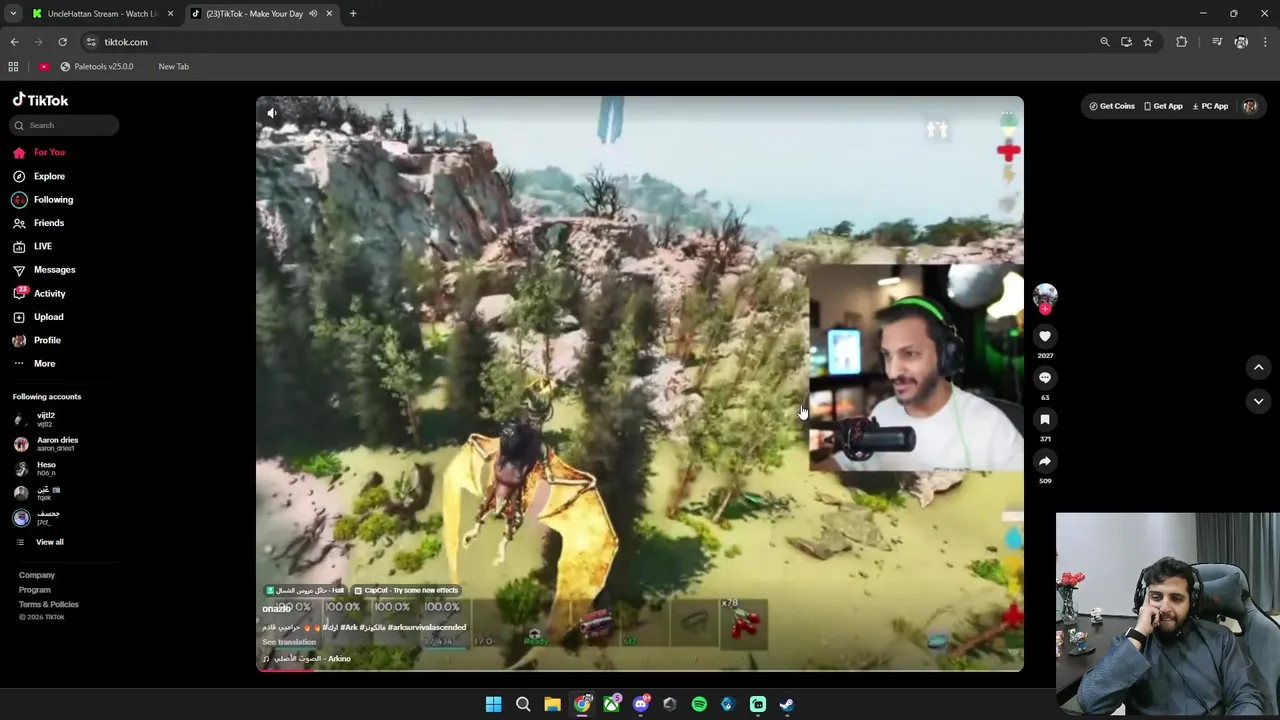
Task: Go to next video with down chevron
Action: pos(1259,401)
